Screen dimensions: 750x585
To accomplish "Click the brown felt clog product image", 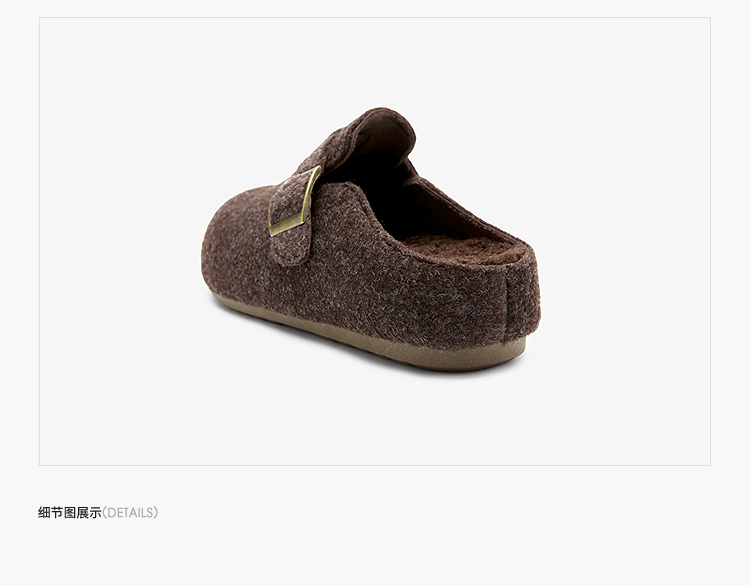I will (371, 239).
